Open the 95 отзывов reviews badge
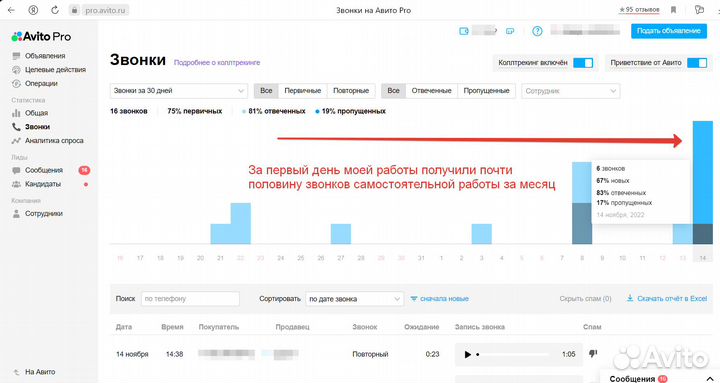The height and width of the screenshot is (383, 720). click(x=639, y=10)
